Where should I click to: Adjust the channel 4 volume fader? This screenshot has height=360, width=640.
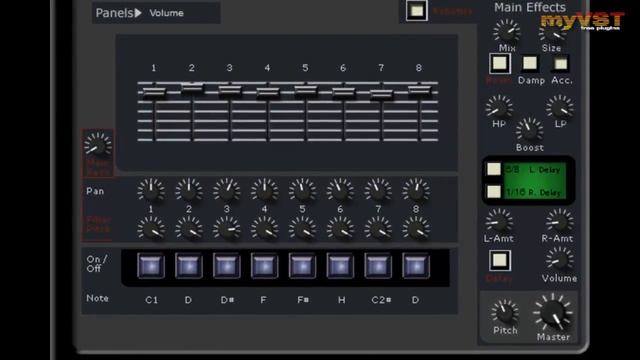(x=267, y=93)
